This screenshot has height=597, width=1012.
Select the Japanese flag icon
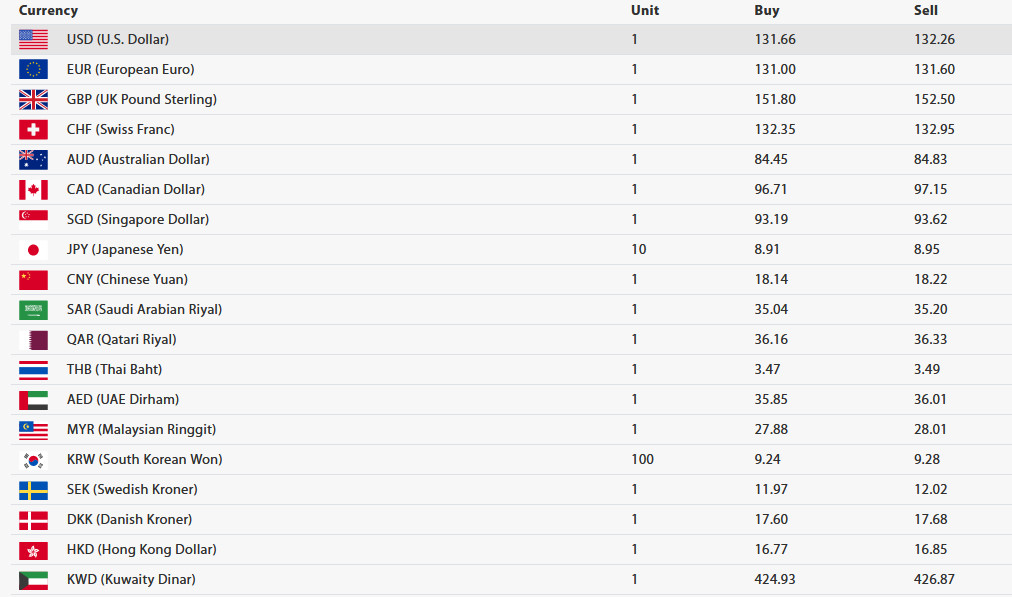[x=34, y=249]
